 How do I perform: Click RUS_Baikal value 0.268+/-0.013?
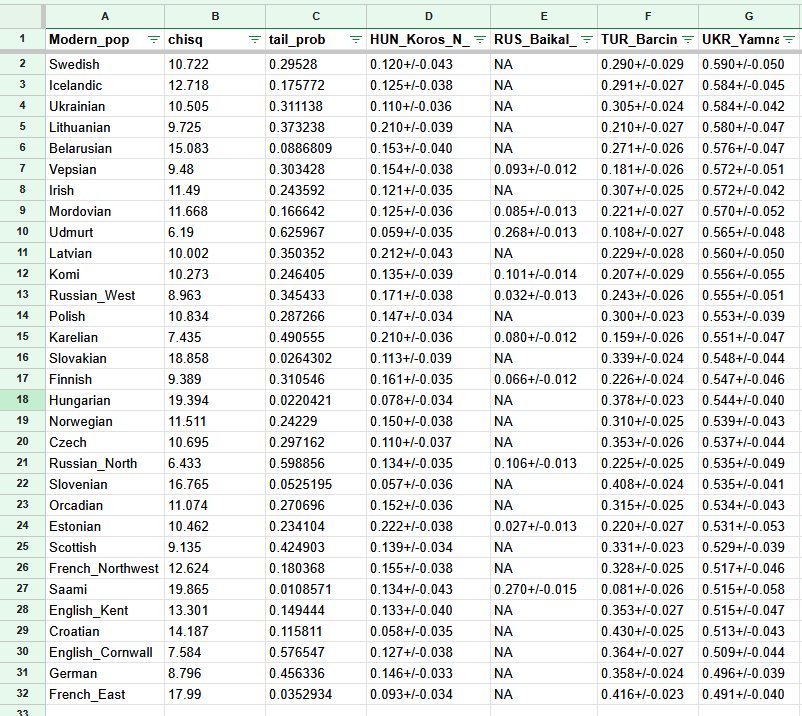point(544,232)
